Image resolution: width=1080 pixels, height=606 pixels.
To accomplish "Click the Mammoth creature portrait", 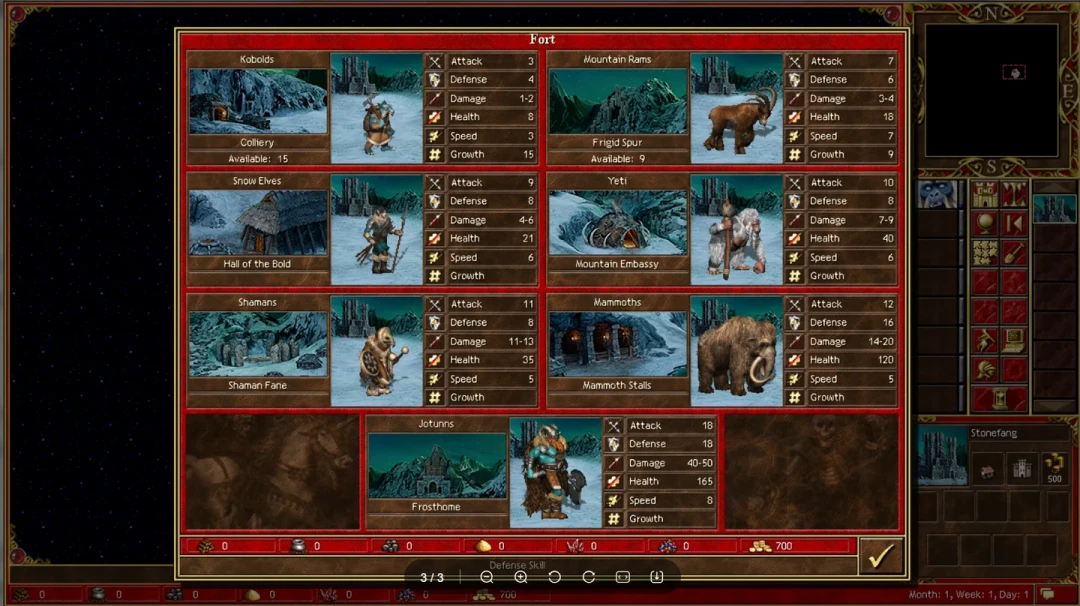I will (736, 351).
